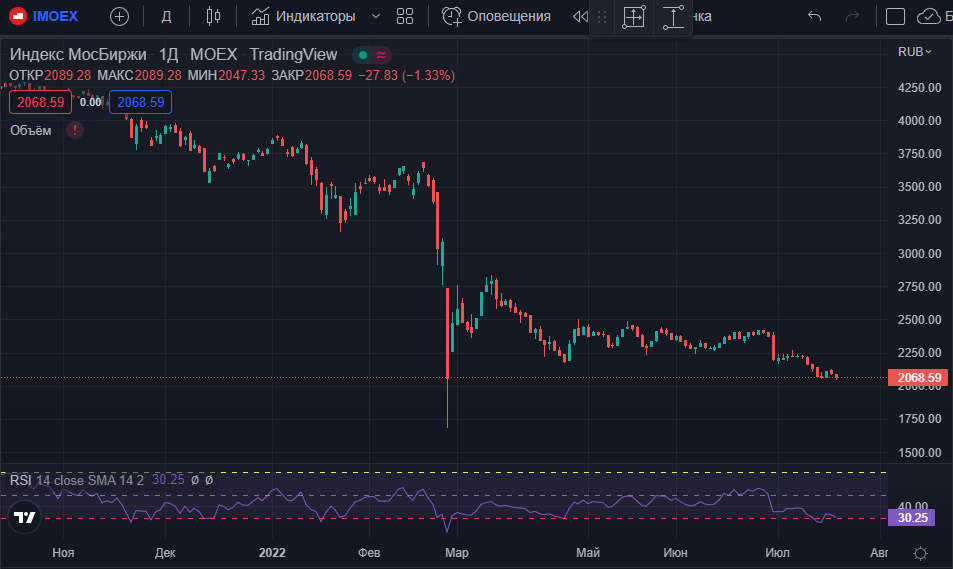Image resolution: width=953 pixels, height=569 pixels.
Task: Click the RSI value 30.25 in legend
Action: [x=168, y=480]
